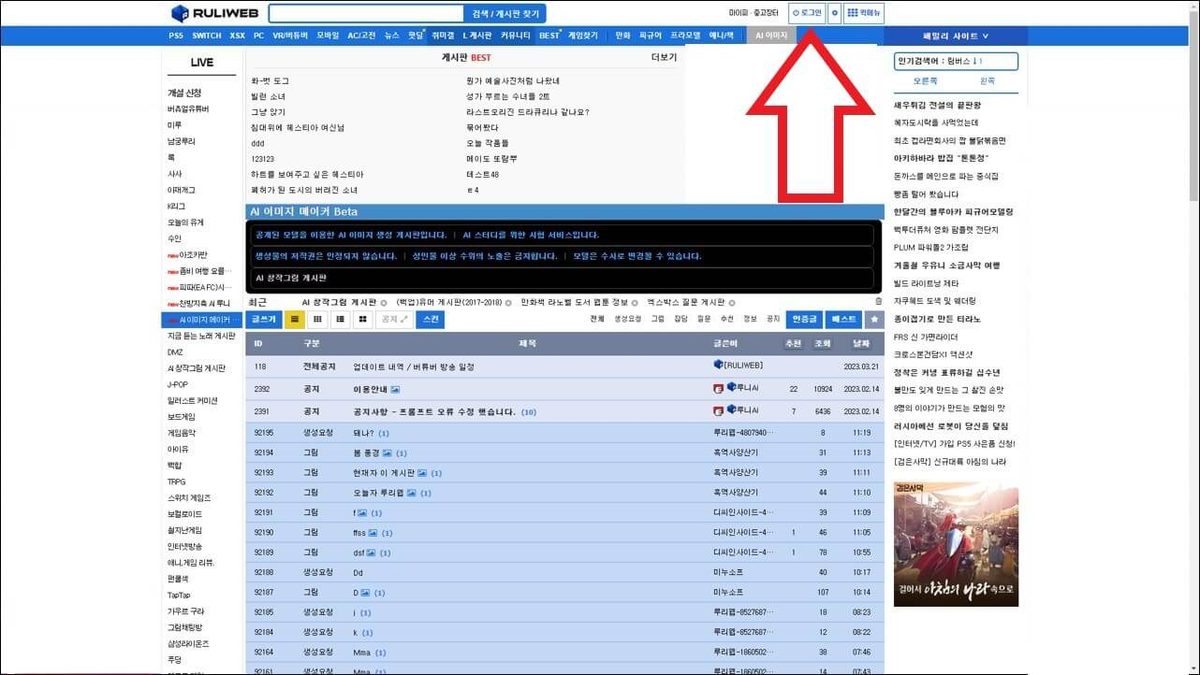Open the 커뮤니티 menu
1200x675 pixels.
click(514, 36)
